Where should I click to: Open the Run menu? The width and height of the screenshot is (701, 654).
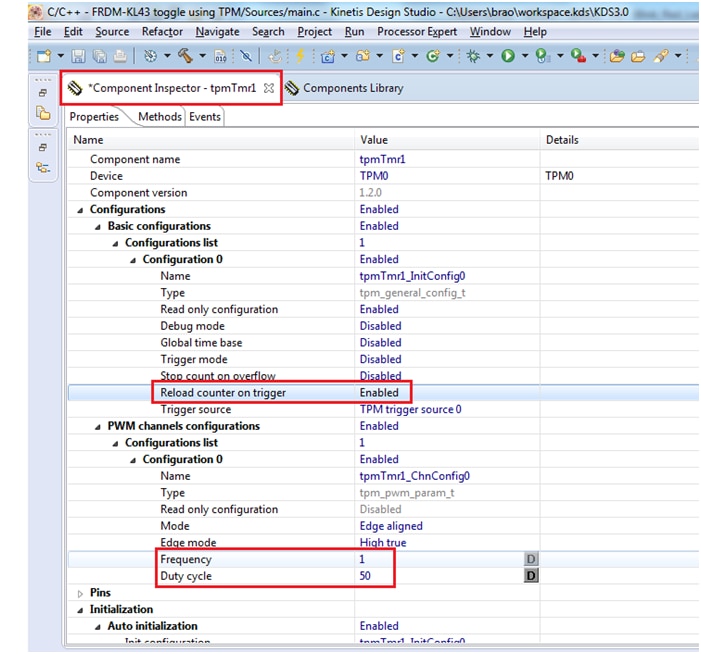point(354,32)
